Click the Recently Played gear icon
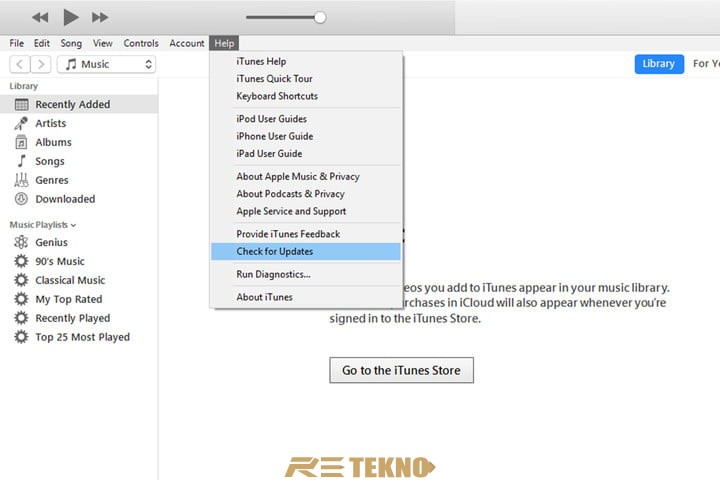This screenshot has height=480, width=720. (x=21, y=318)
